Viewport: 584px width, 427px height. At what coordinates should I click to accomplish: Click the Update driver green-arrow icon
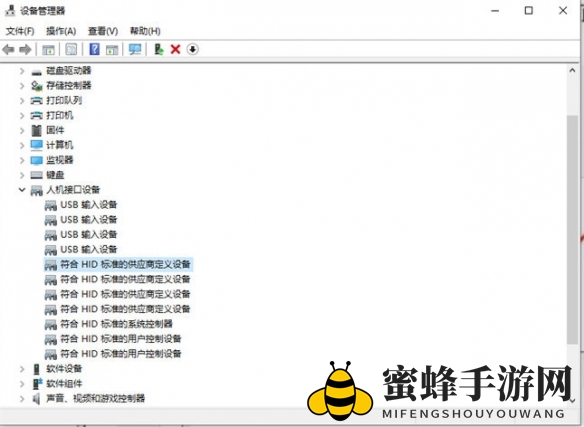(x=159, y=49)
